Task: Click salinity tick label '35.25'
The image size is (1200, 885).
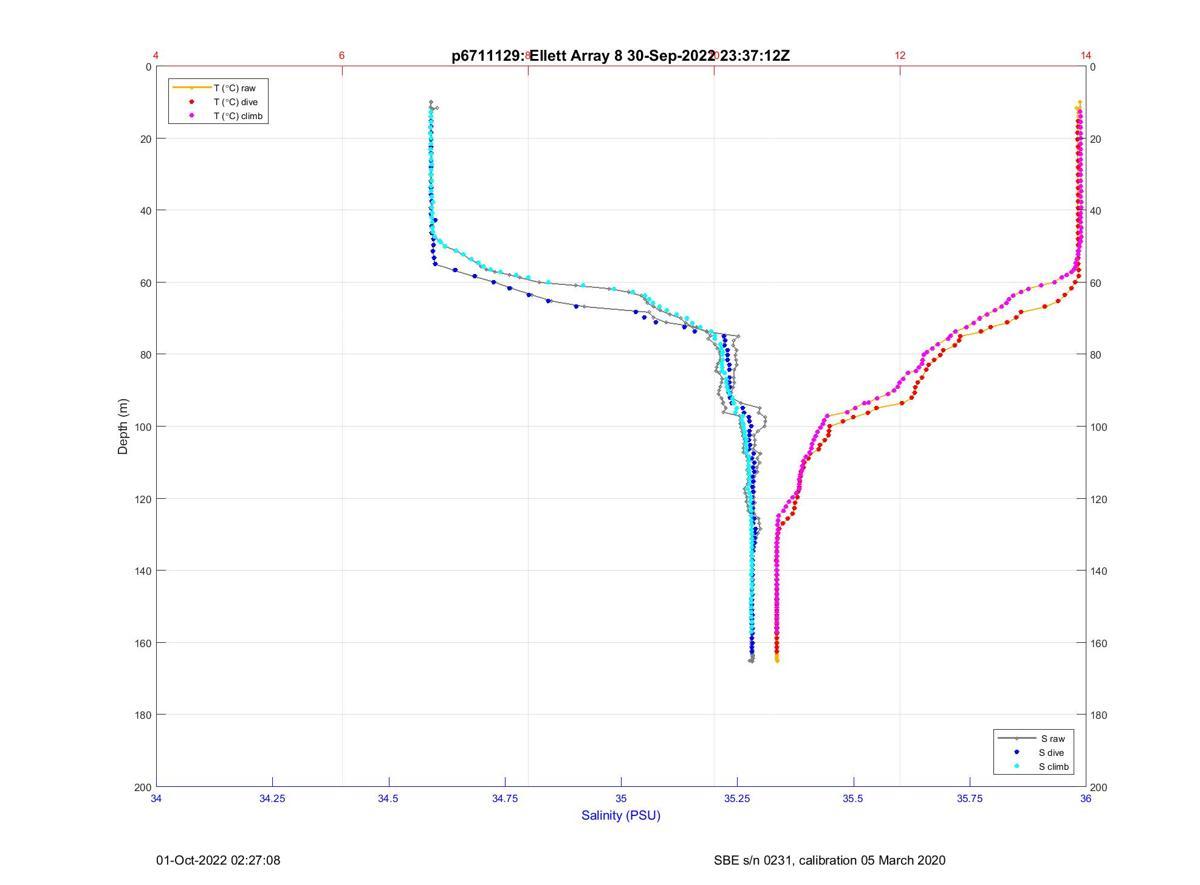Action: (737, 798)
